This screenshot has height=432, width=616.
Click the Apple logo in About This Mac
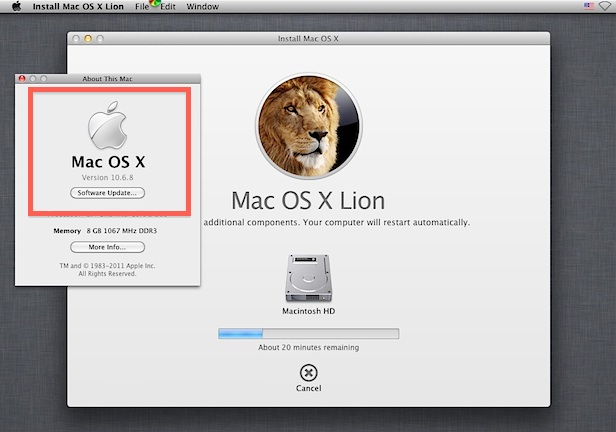pyautogui.click(x=107, y=125)
